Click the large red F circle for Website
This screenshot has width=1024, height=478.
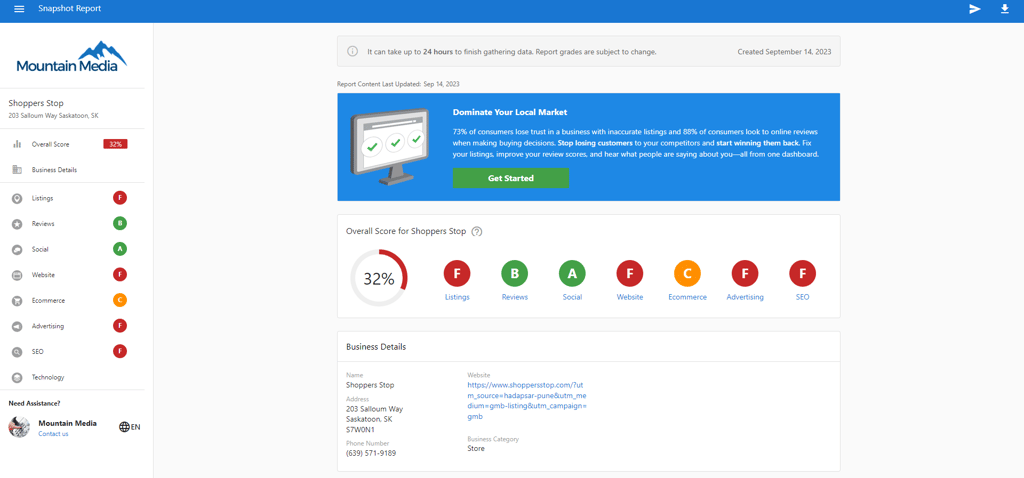pyautogui.click(x=630, y=274)
